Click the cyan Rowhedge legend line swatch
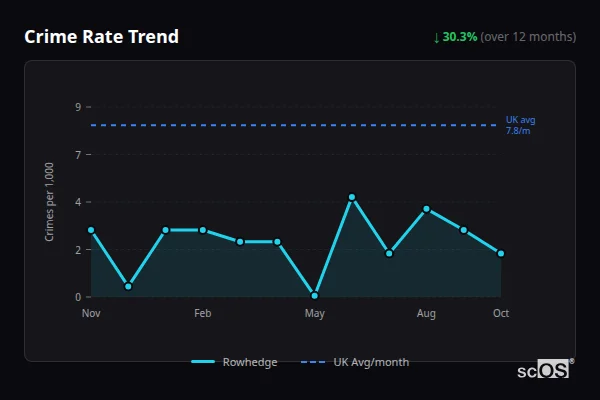 point(203,362)
